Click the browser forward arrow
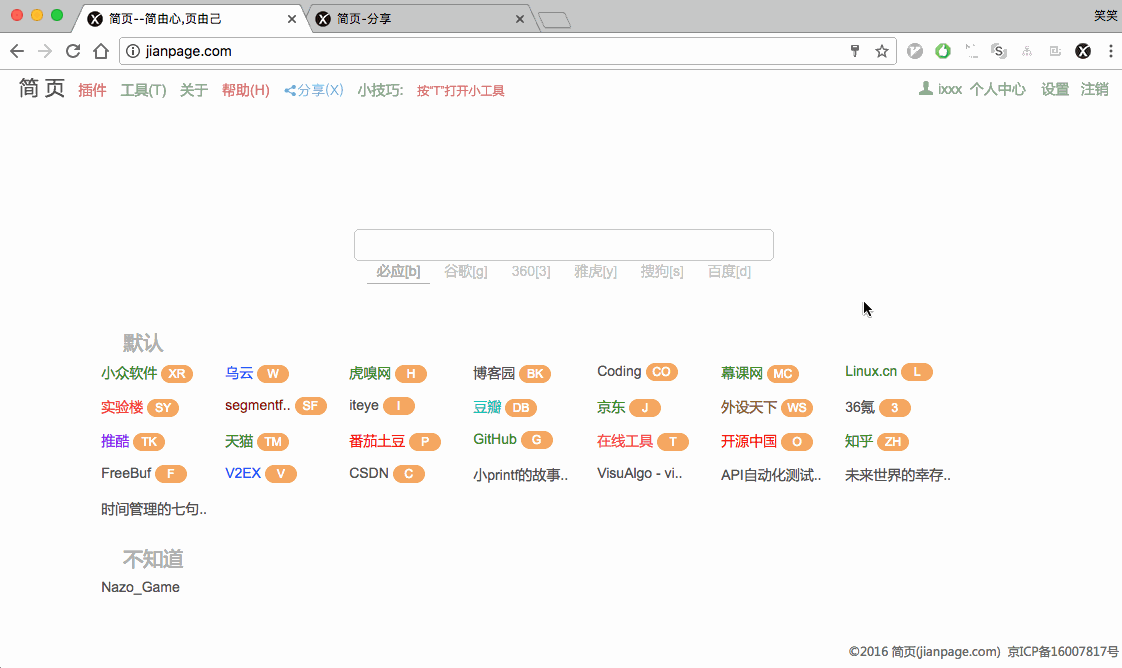Image resolution: width=1122 pixels, height=668 pixels. [x=44, y=51]
